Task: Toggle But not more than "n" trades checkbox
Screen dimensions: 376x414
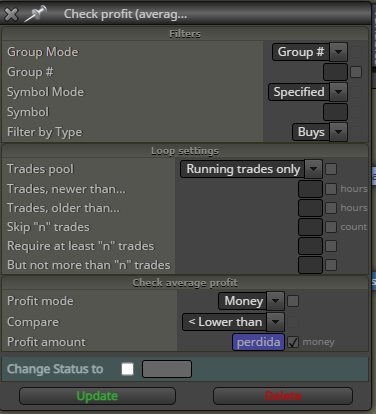Action: 331,265
